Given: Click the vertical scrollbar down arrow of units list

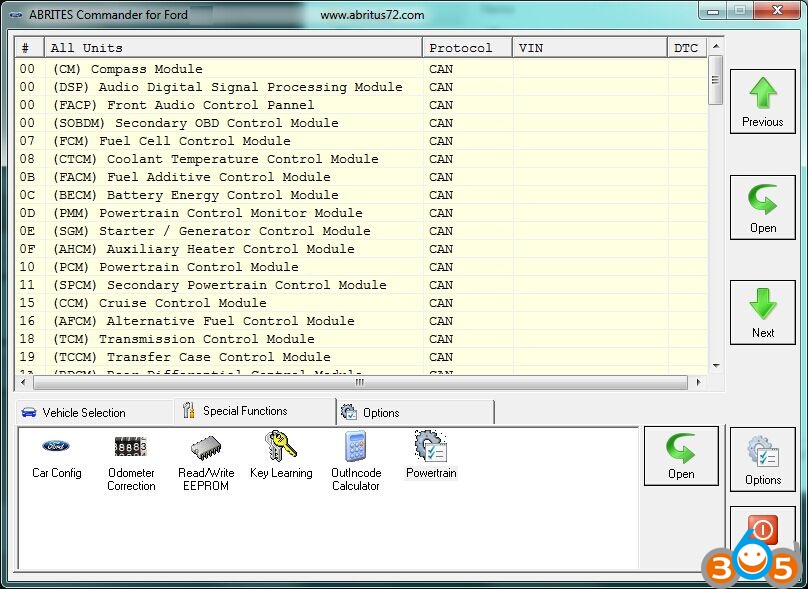Looking at the screenshot, I should coord(715,367).
